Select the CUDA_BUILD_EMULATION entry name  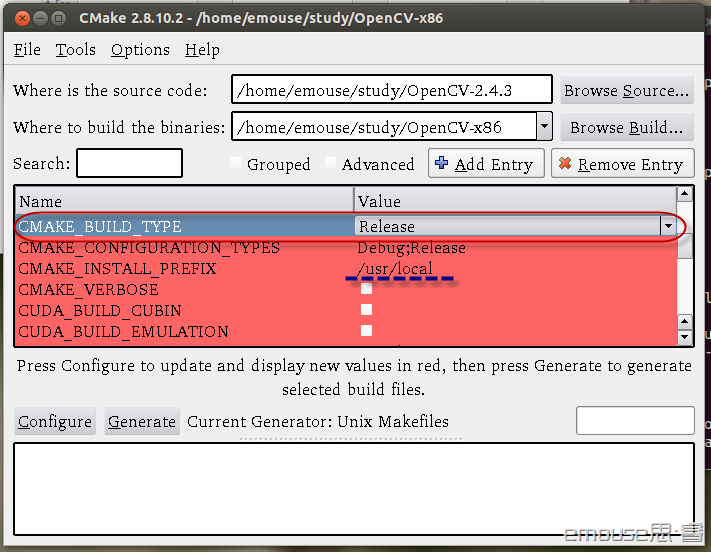click(123, 332)
